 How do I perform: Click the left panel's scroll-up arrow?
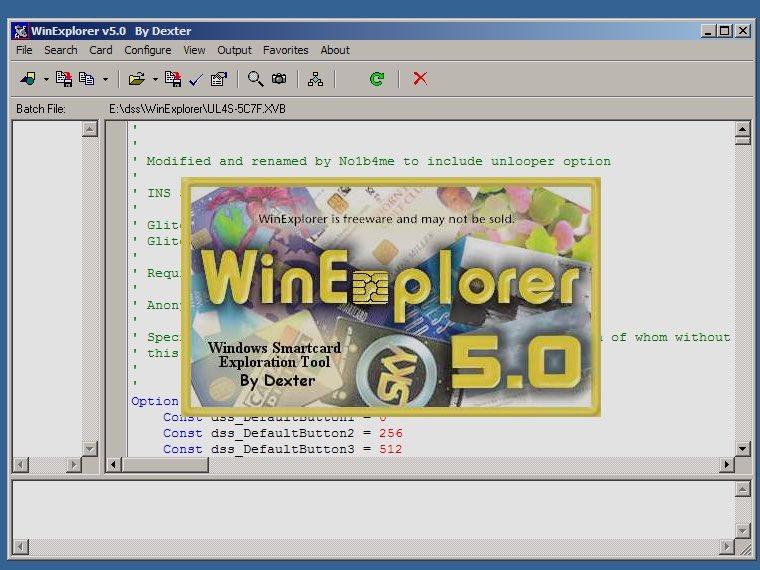(x=89, y=129)
